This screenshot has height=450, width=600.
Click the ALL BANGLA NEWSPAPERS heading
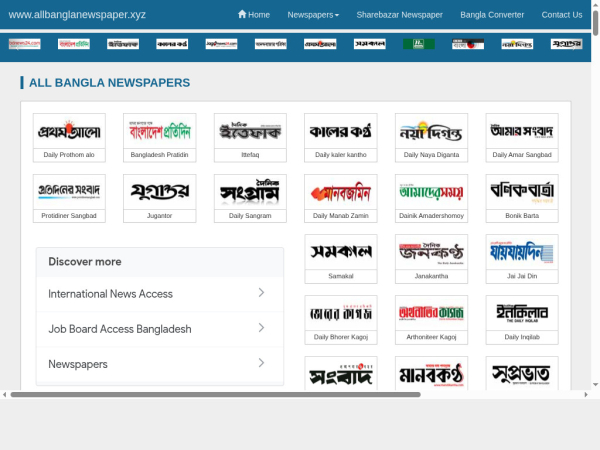click(109, 83)
